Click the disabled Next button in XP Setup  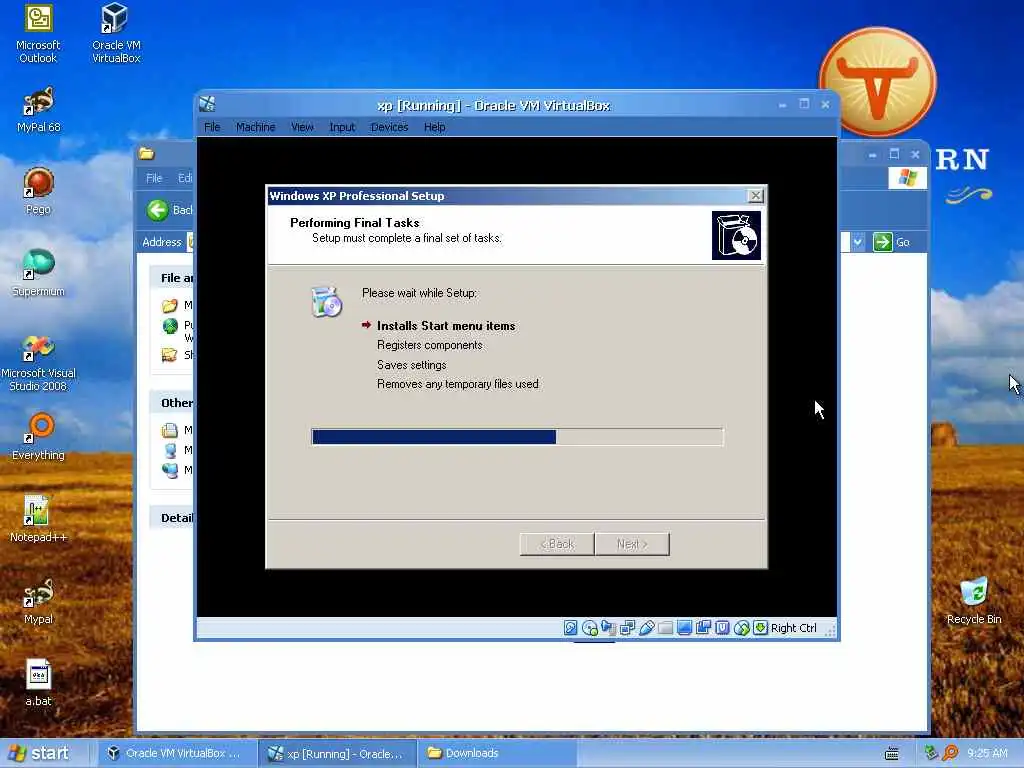coord(632,544)
